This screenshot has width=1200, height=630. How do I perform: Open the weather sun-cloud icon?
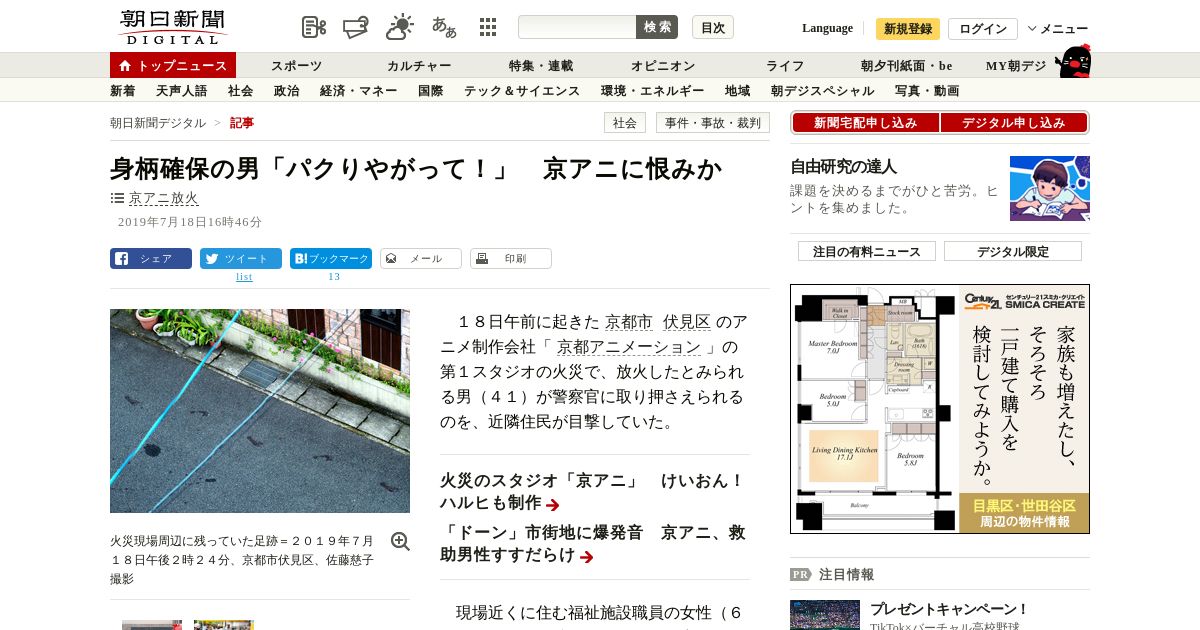(x=400, y=27)
